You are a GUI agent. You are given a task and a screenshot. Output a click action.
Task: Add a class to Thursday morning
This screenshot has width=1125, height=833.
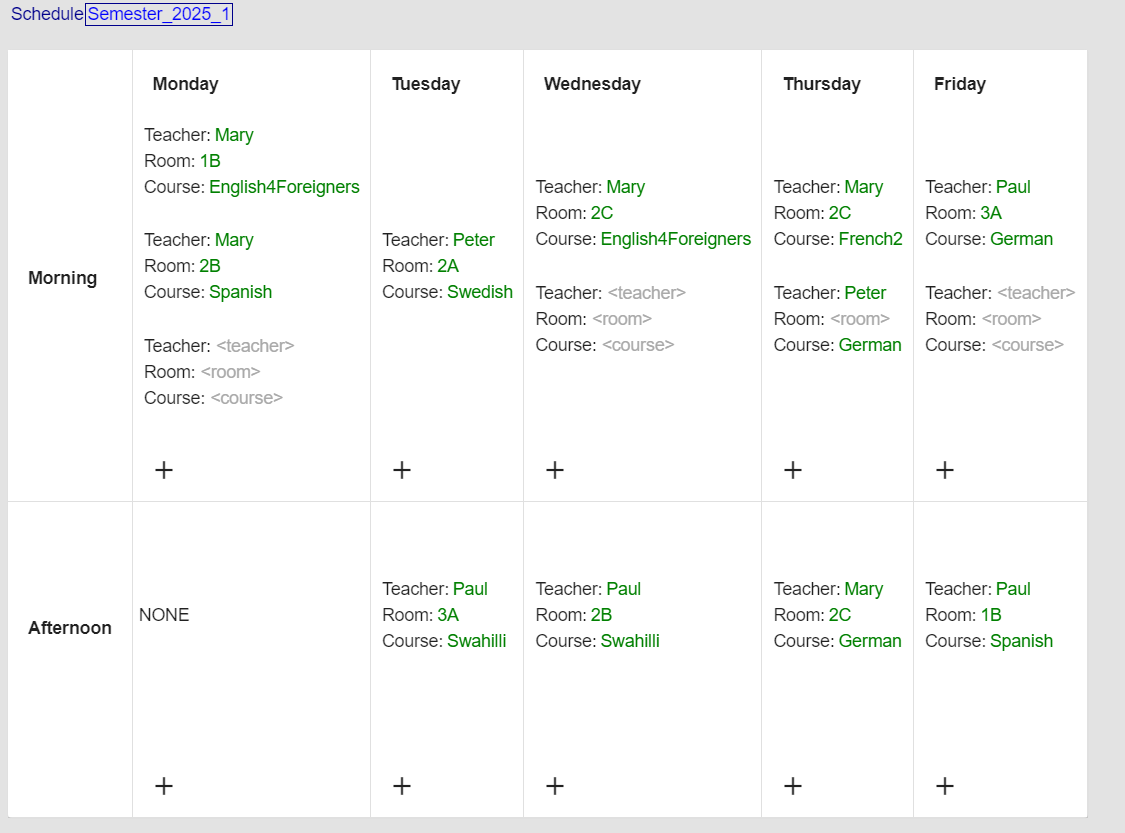pyautogui.click(x=792, y=469)
